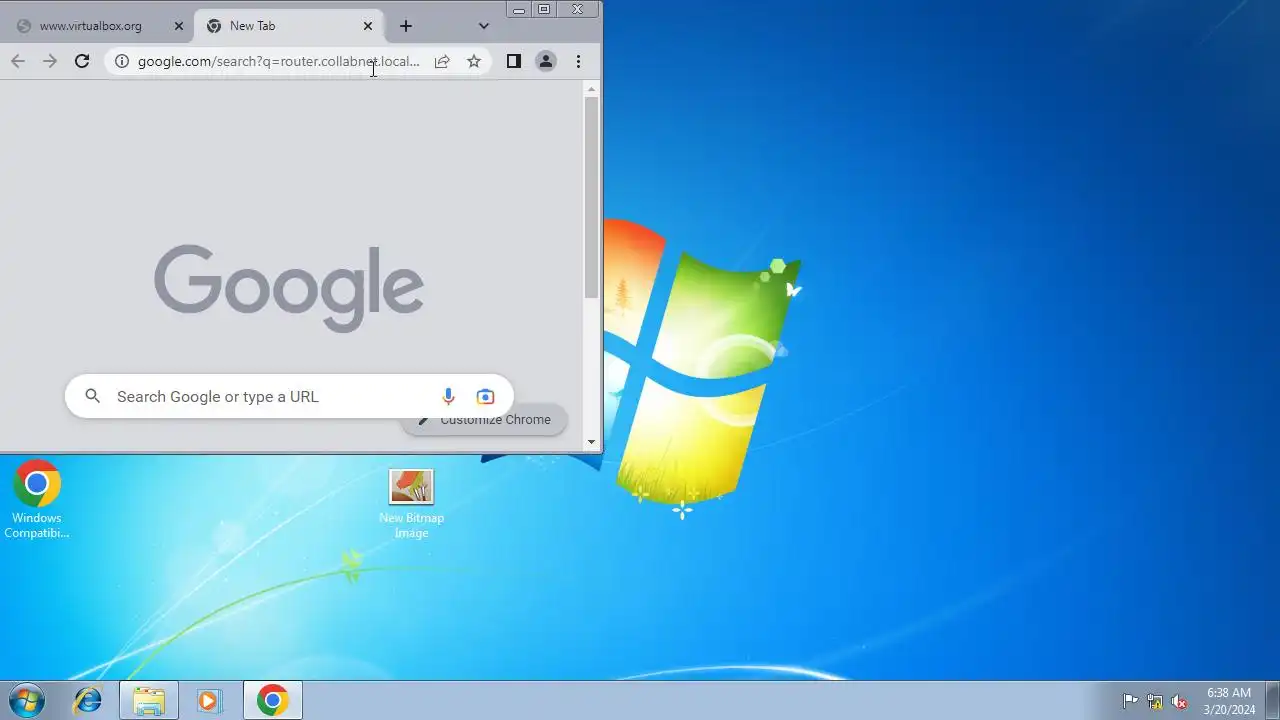The image size is (1280, 720).
Task: Click the muted volume tray icon
Action: [x=1180, y=701]
